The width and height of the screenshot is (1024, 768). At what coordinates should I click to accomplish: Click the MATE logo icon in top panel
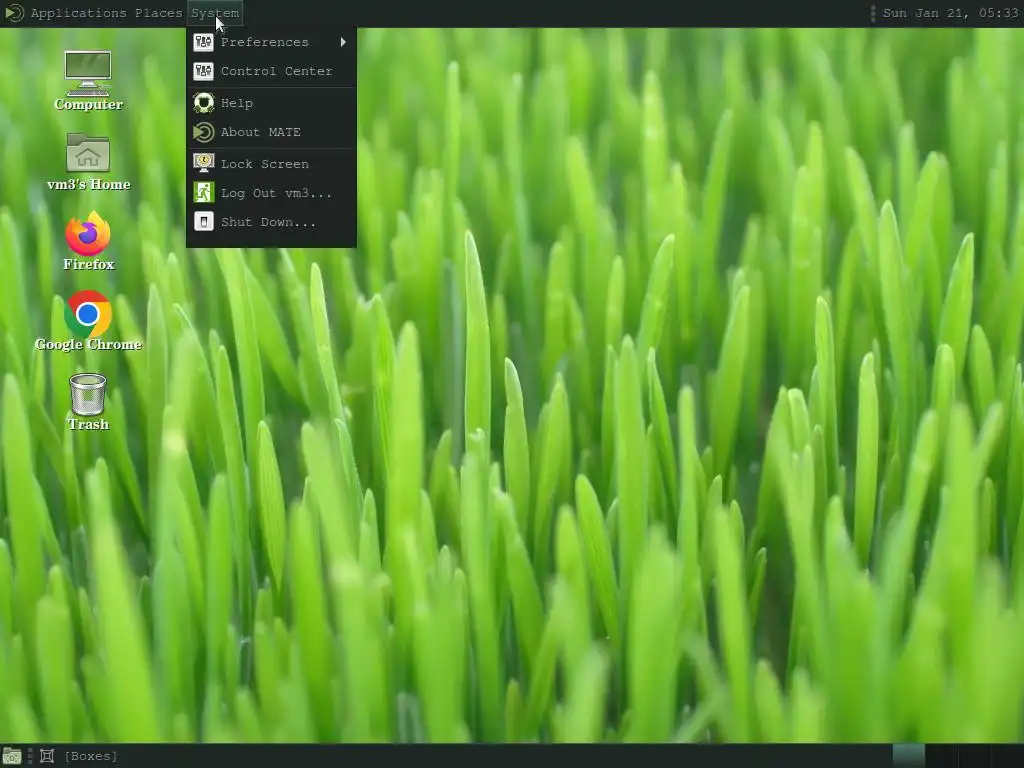[14, 13]
